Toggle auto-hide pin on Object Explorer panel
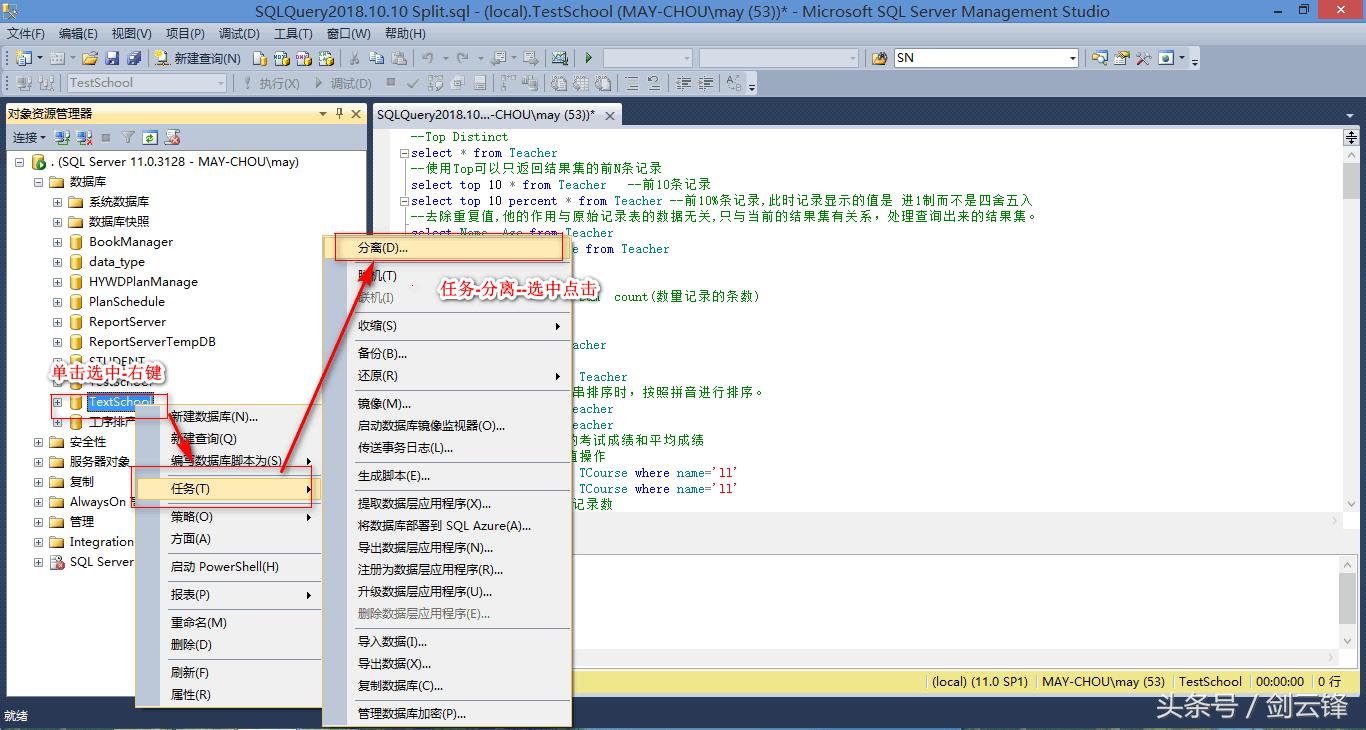The width and height of the screenshot is (1366, 730). (339, 113)
